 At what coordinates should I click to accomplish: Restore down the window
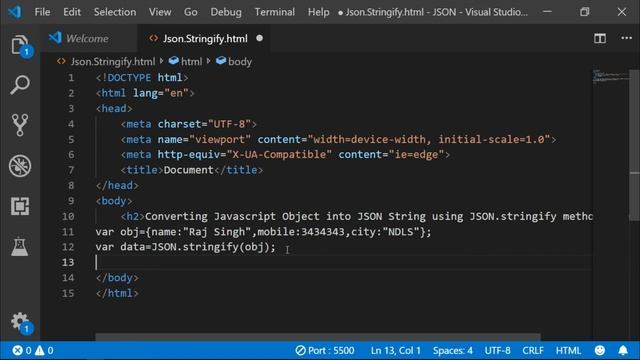584,12
